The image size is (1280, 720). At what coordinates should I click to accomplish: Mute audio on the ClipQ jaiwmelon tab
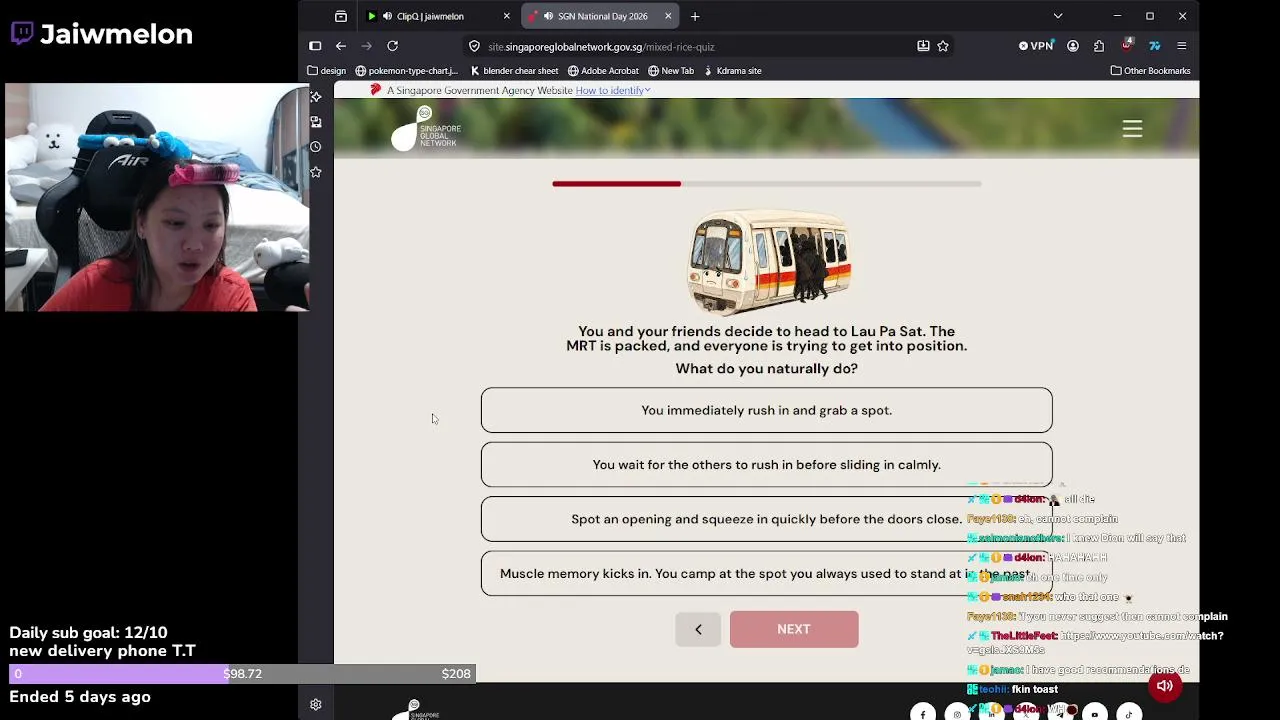tap(387, 16)
